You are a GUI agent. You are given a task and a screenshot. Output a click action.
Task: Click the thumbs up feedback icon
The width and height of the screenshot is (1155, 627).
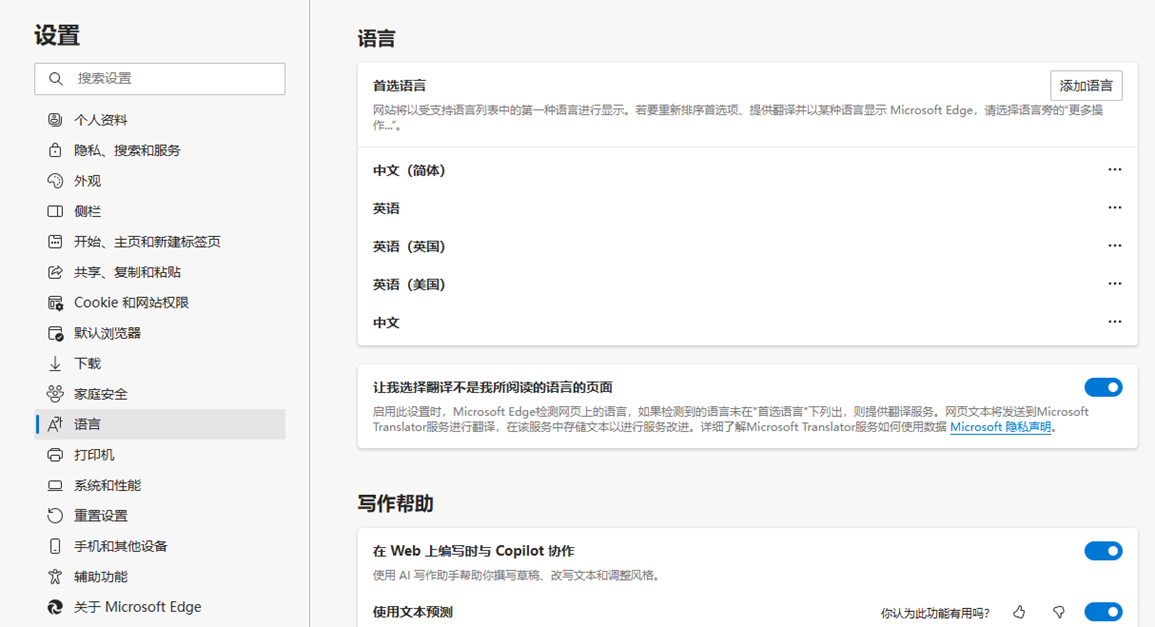[x=1019, y=612]
